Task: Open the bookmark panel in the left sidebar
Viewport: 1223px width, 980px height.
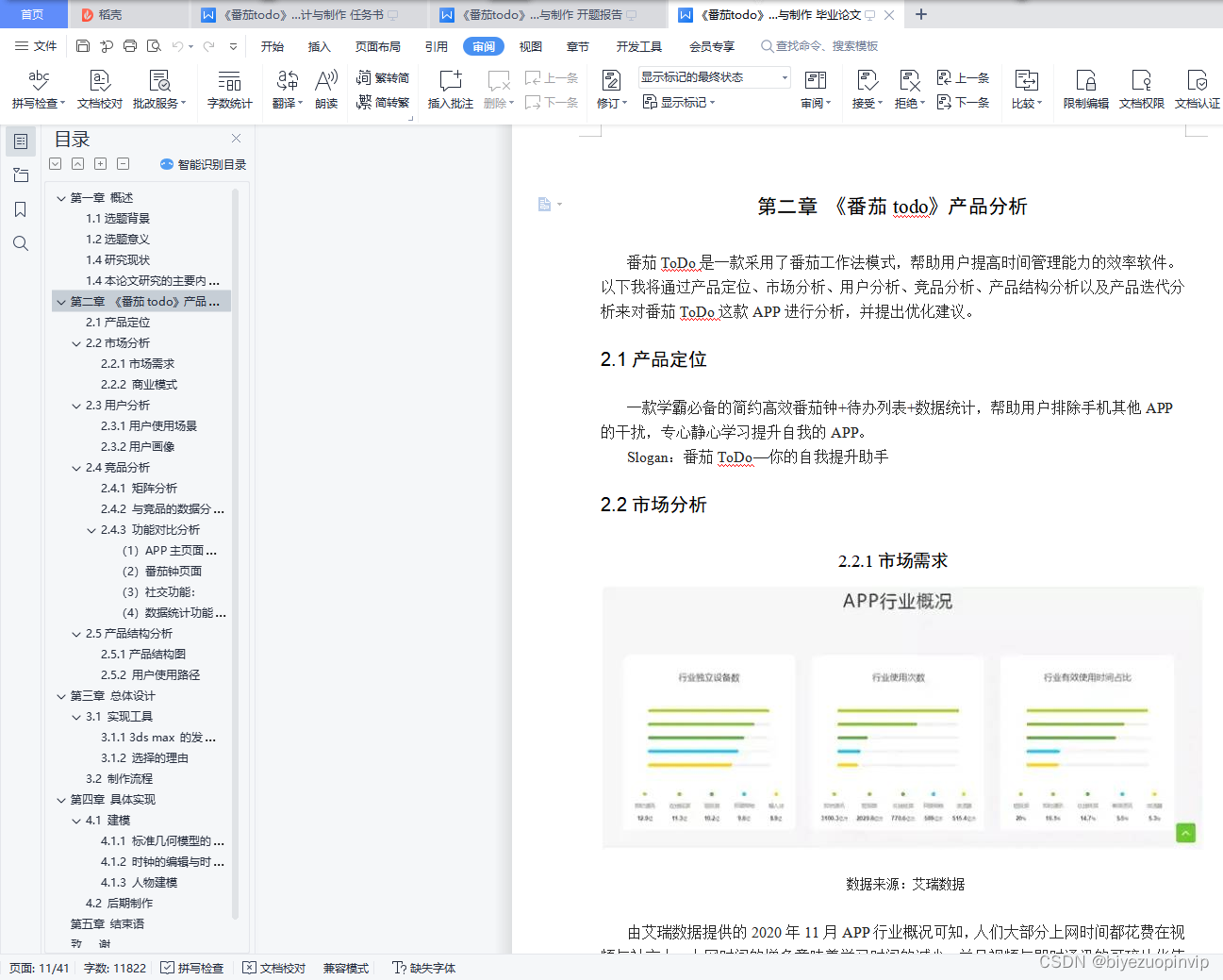Action: 21,209
